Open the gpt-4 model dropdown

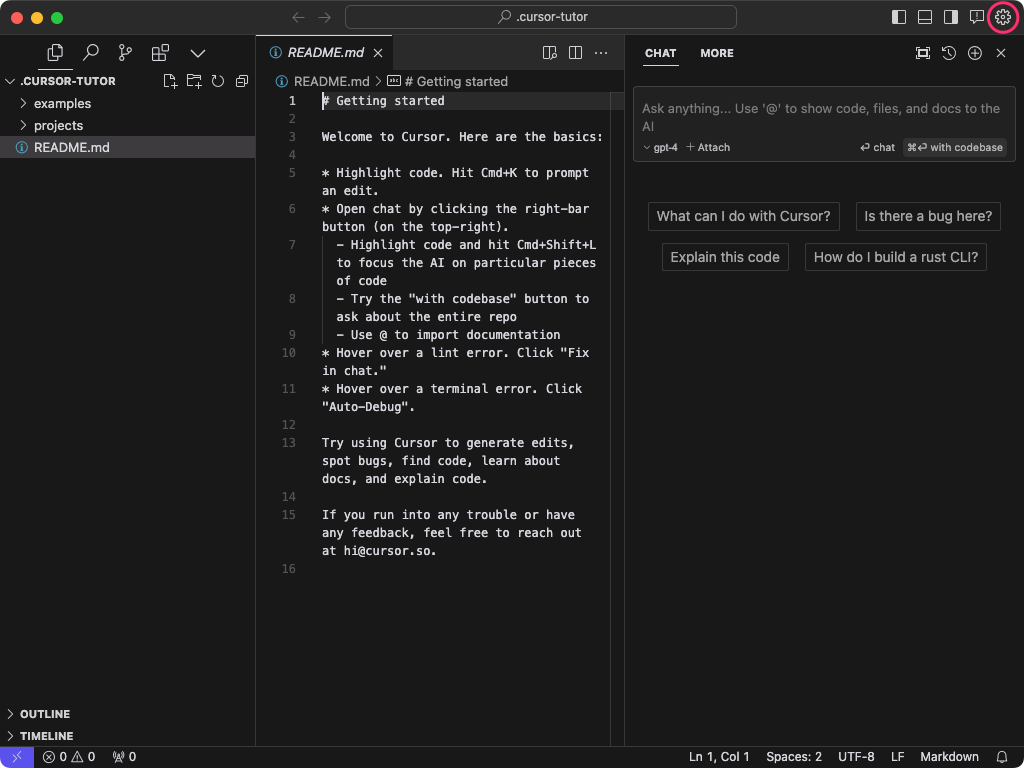660,148
